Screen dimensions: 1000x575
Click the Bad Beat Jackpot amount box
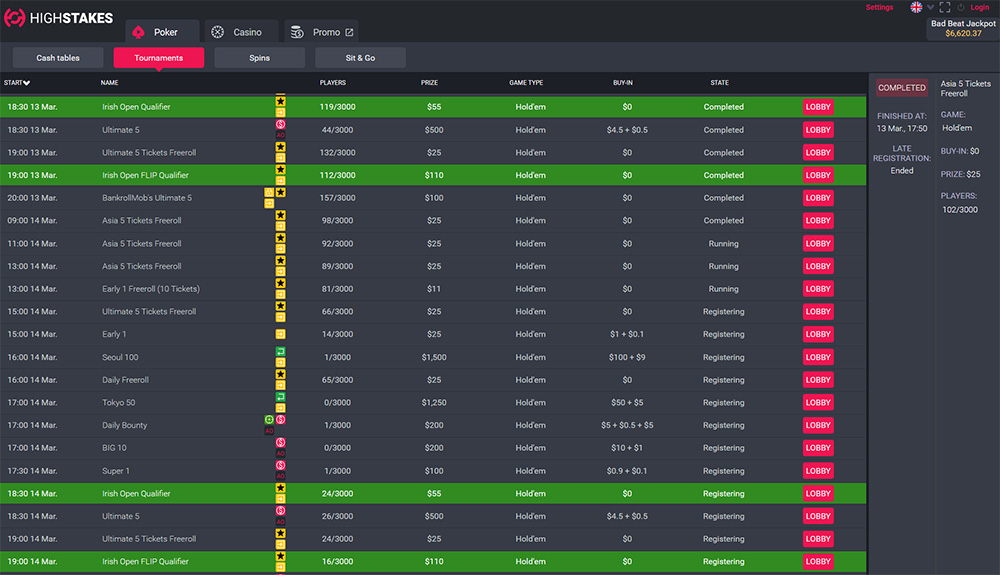click(963, 28)
